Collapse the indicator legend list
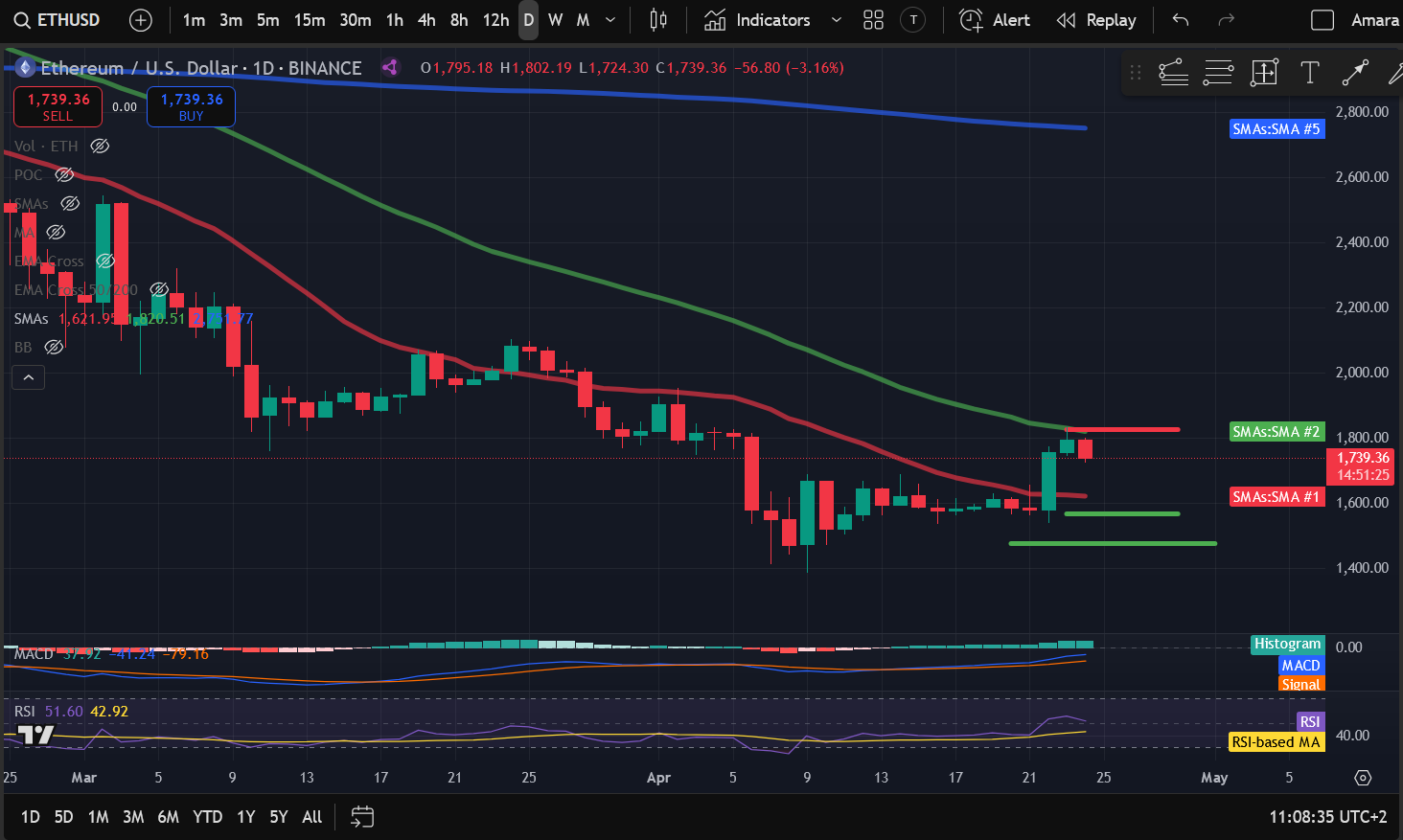The height and width of the screenshot is (840, 1403). [x=29, y=377]
